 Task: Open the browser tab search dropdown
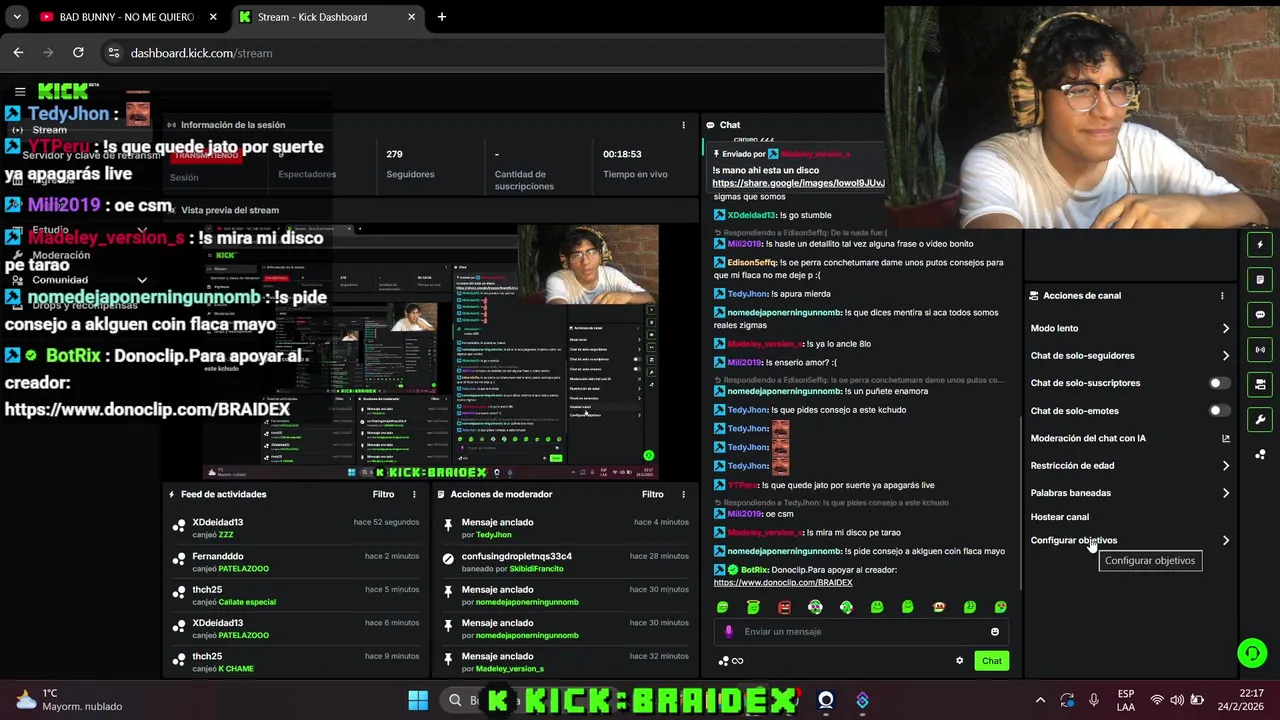tap(17, 17)
